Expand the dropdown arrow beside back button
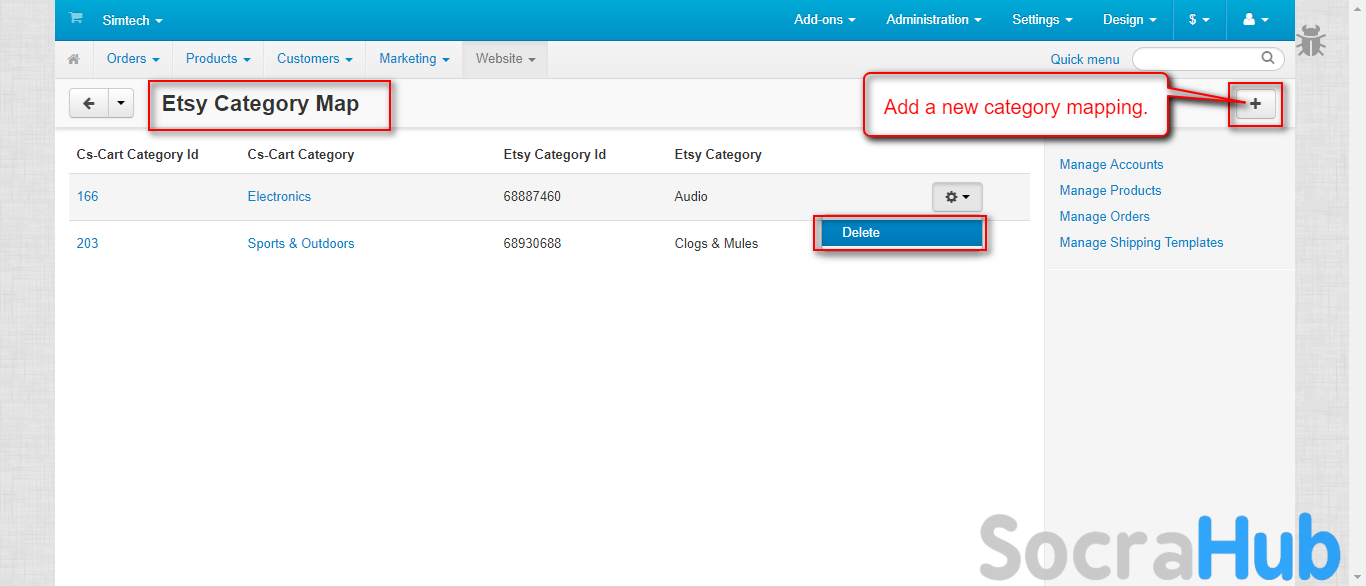The width and height of the screenshot is (1366, 586). tap(121, 103)
